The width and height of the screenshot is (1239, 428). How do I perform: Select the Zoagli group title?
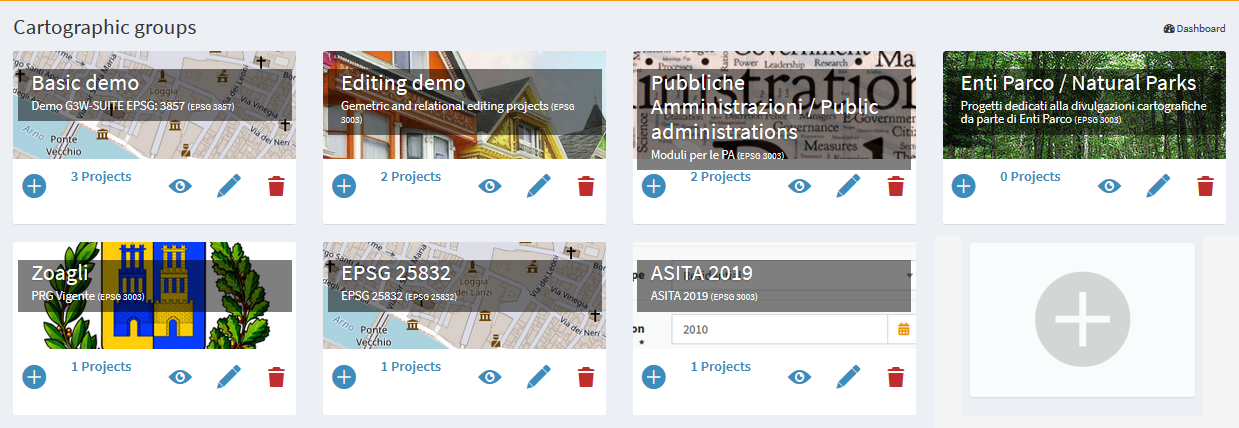(60, 273)
